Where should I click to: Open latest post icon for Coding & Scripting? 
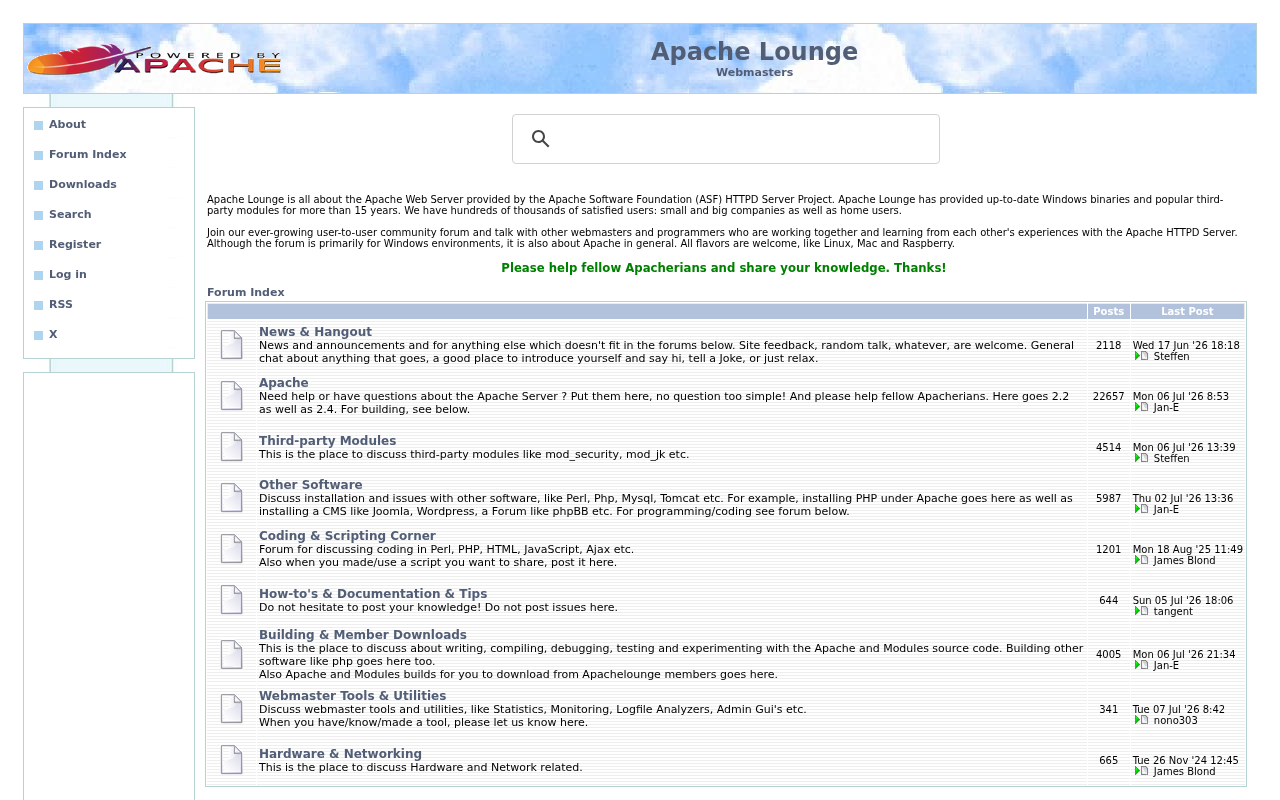[1141, 560]
